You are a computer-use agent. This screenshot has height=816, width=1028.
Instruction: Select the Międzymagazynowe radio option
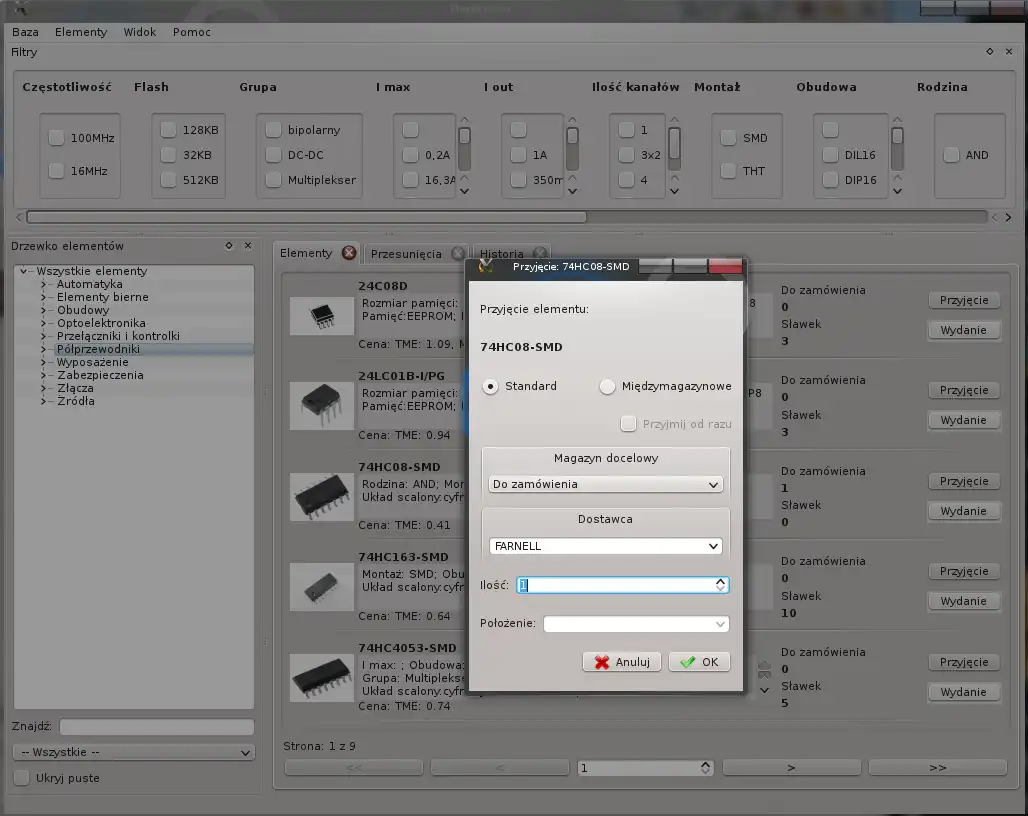pyautogui.click(x=607, y=386)
